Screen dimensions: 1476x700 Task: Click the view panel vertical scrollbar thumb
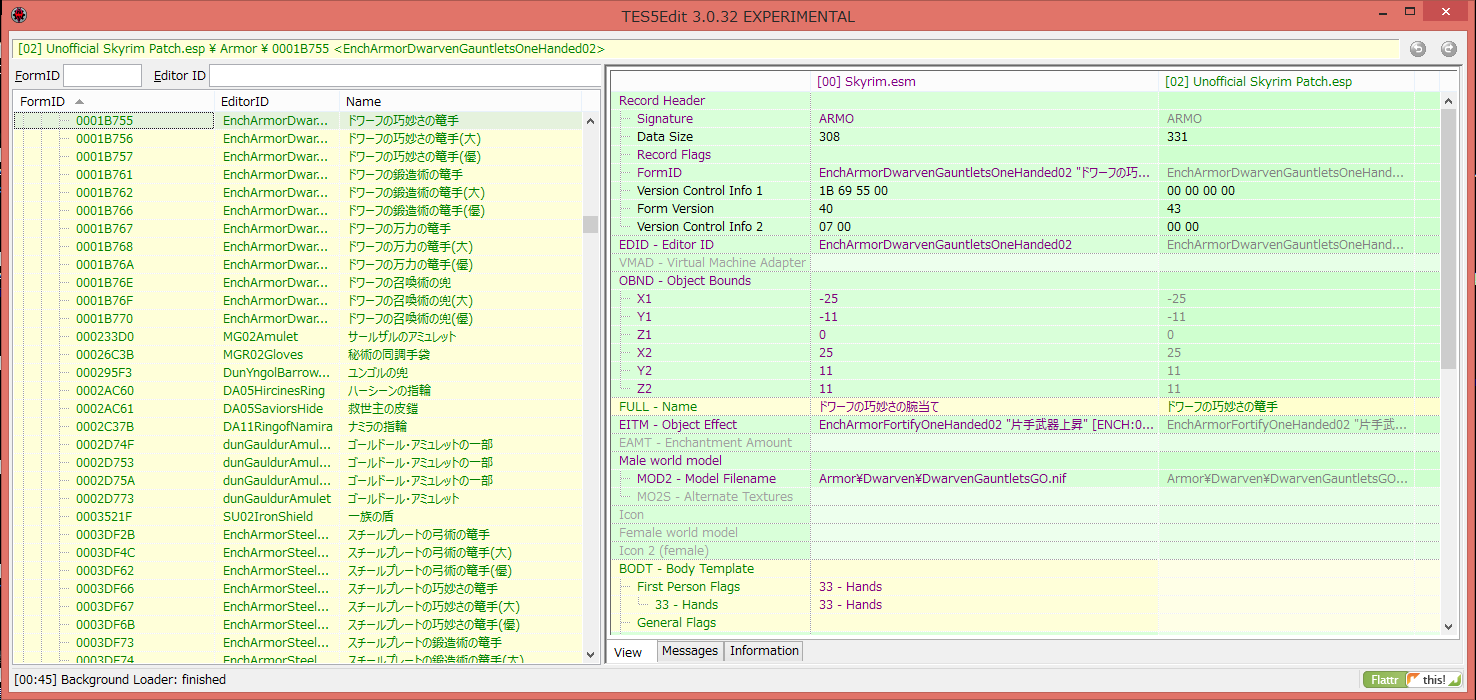(x=1448, y=238)
